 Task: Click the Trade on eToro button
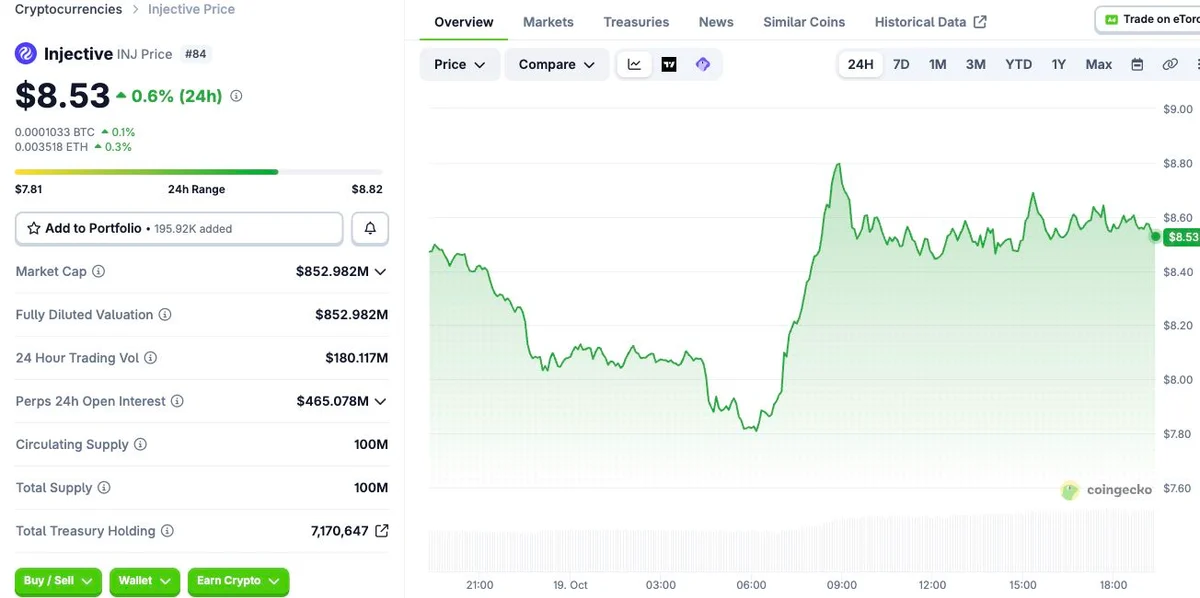tap(1150, 19)
